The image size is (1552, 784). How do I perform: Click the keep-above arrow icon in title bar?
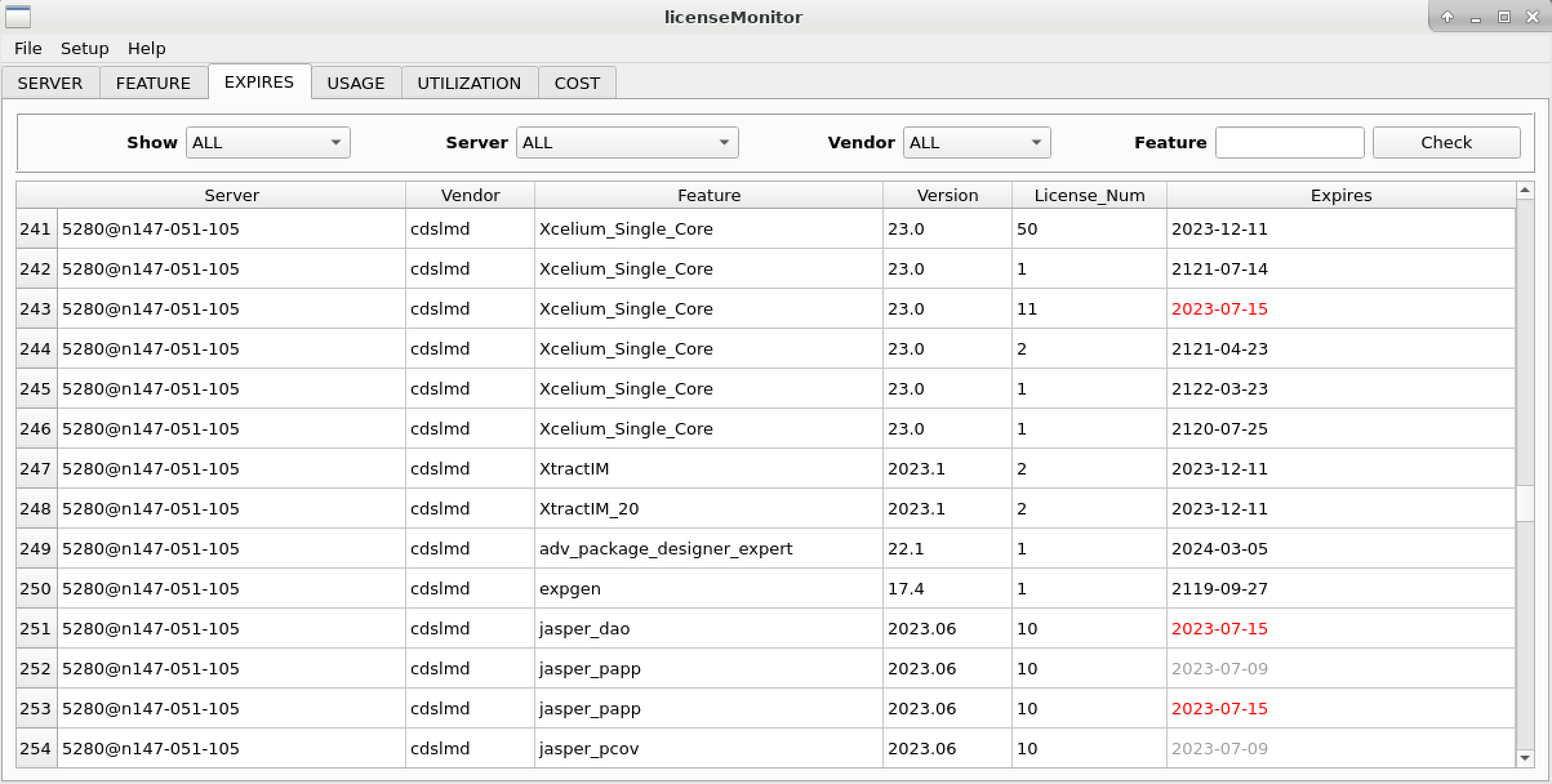pos(1447,17)
